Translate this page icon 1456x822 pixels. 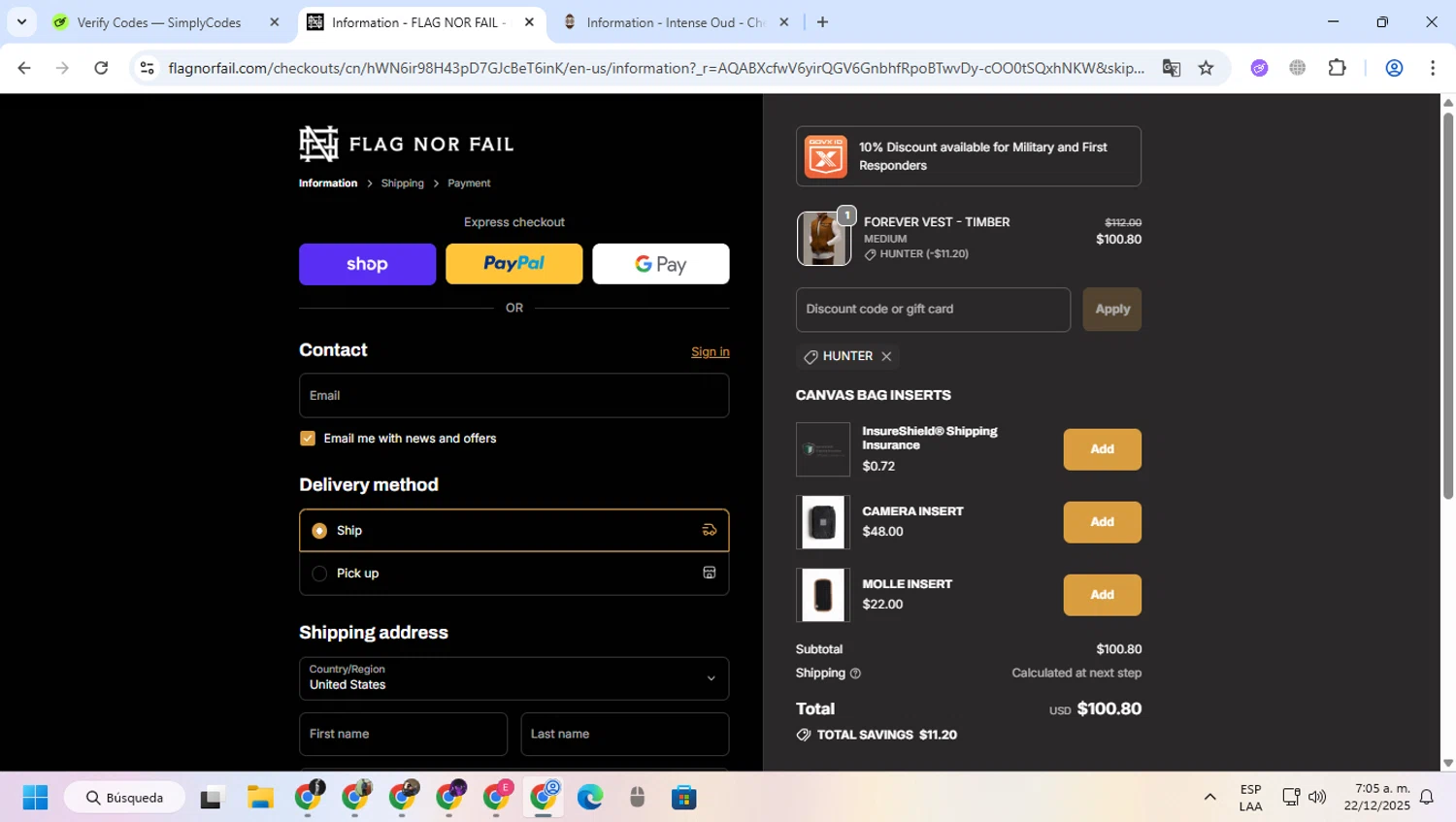tap(1172, 68)
